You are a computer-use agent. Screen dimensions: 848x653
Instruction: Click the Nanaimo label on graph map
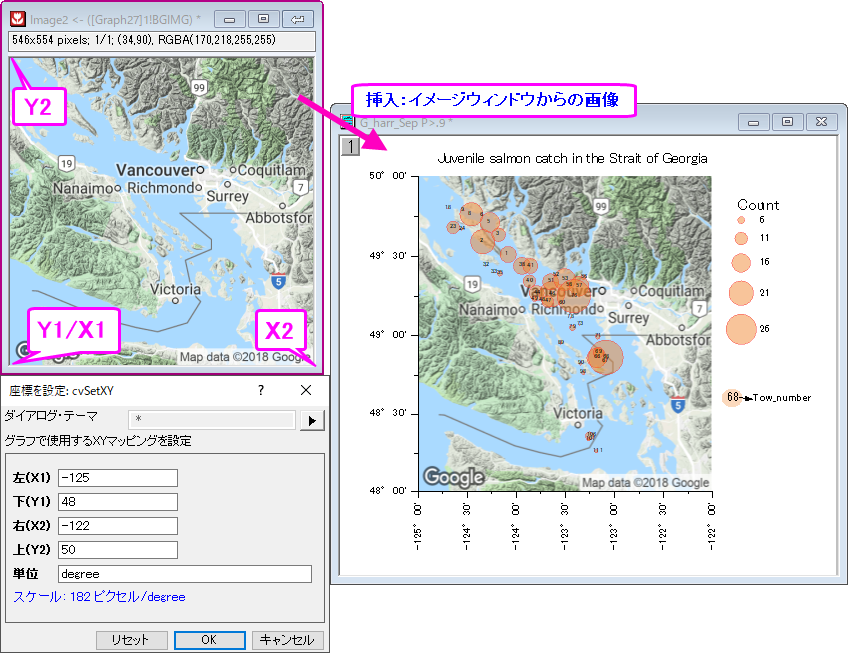[x=488, y=309]
